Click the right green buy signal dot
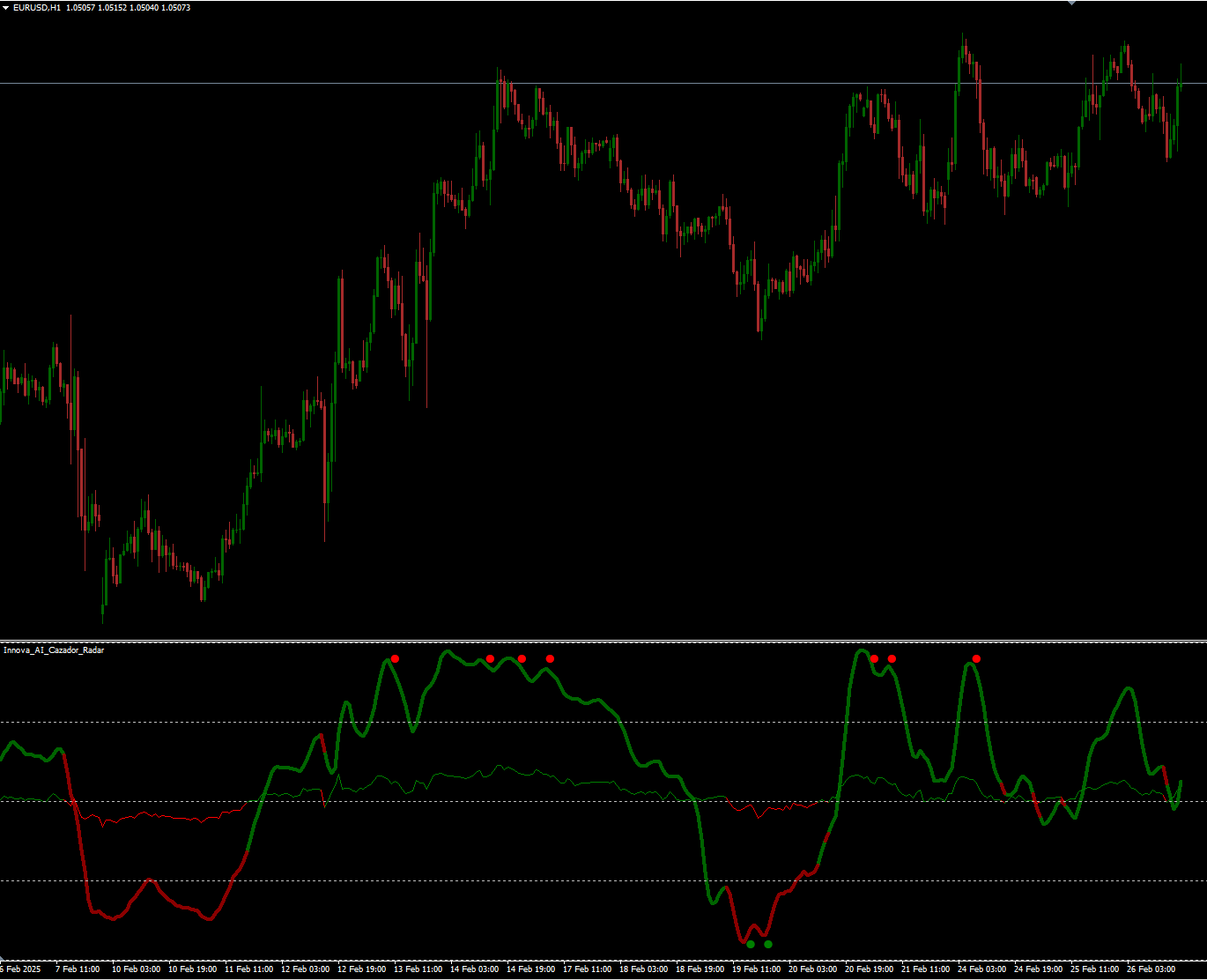The height and width of the screenshot is (980, 1207). tap(768, 944)
